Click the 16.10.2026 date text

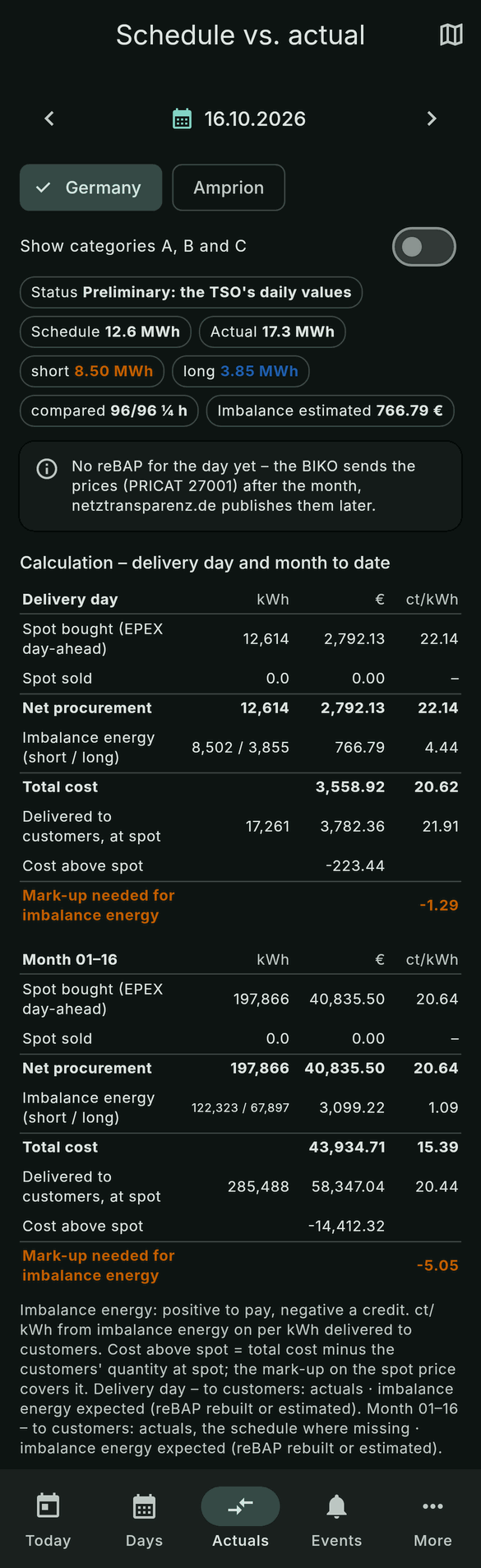point(255,118)
